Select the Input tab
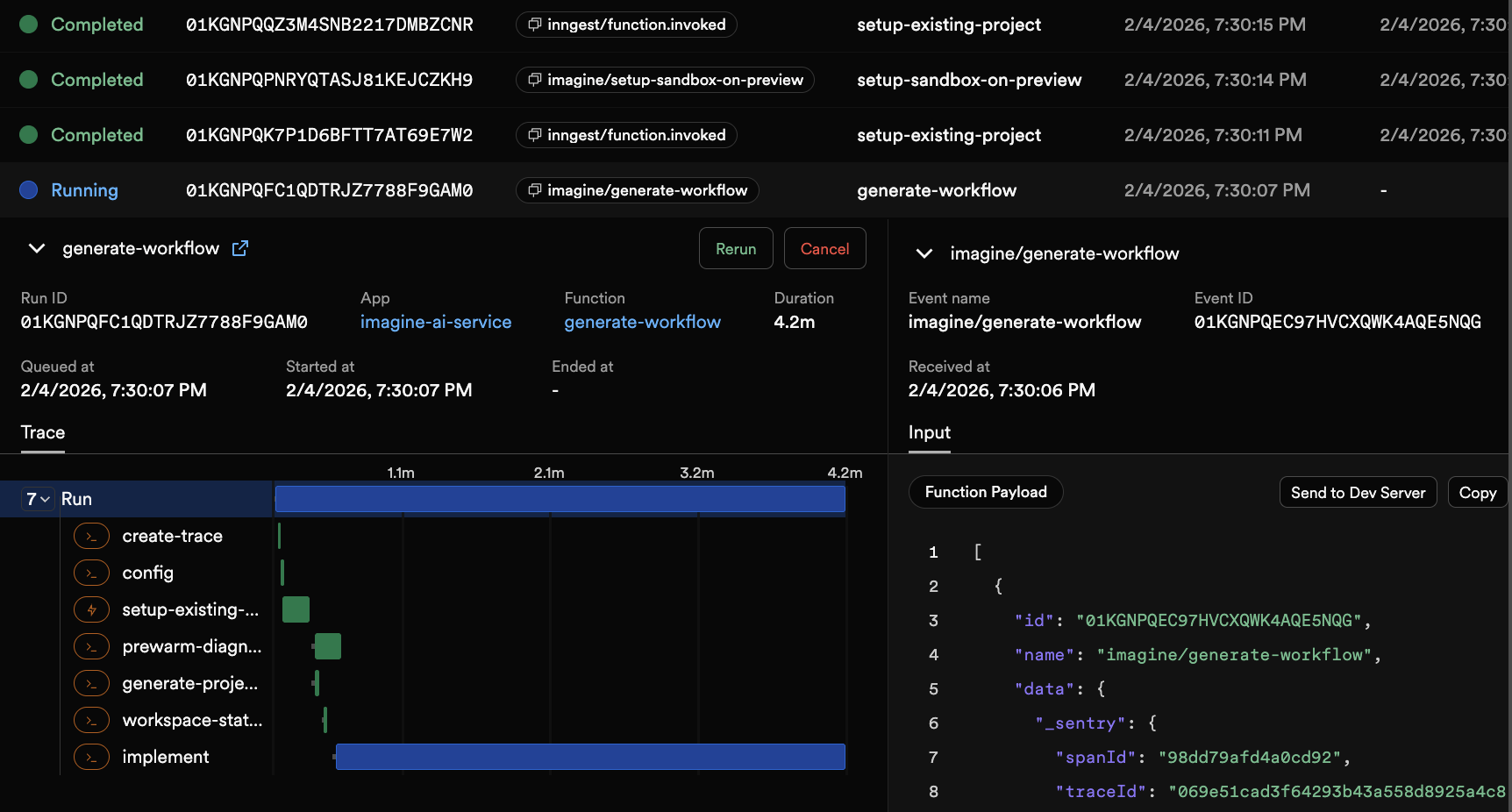 pyautogui.click(x=929, y=432)
